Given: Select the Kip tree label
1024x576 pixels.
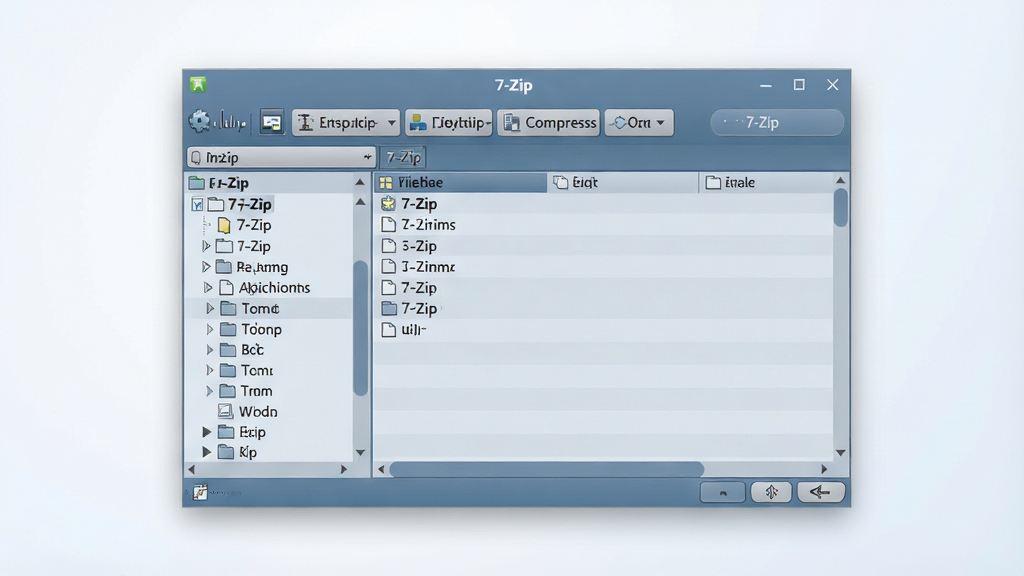Looking at the screenshot, I should coord(248,452).
